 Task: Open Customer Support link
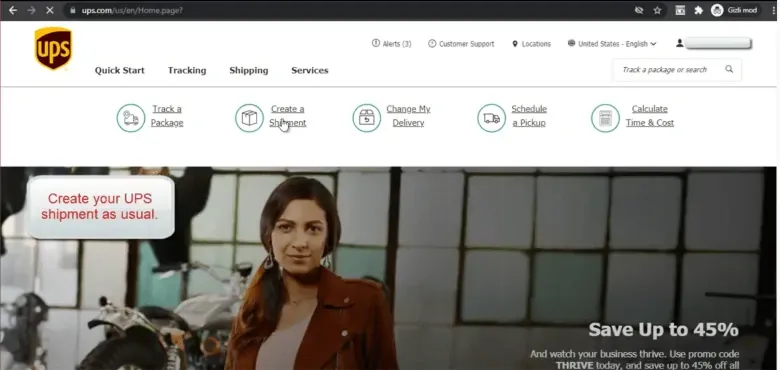click(461, 44)
